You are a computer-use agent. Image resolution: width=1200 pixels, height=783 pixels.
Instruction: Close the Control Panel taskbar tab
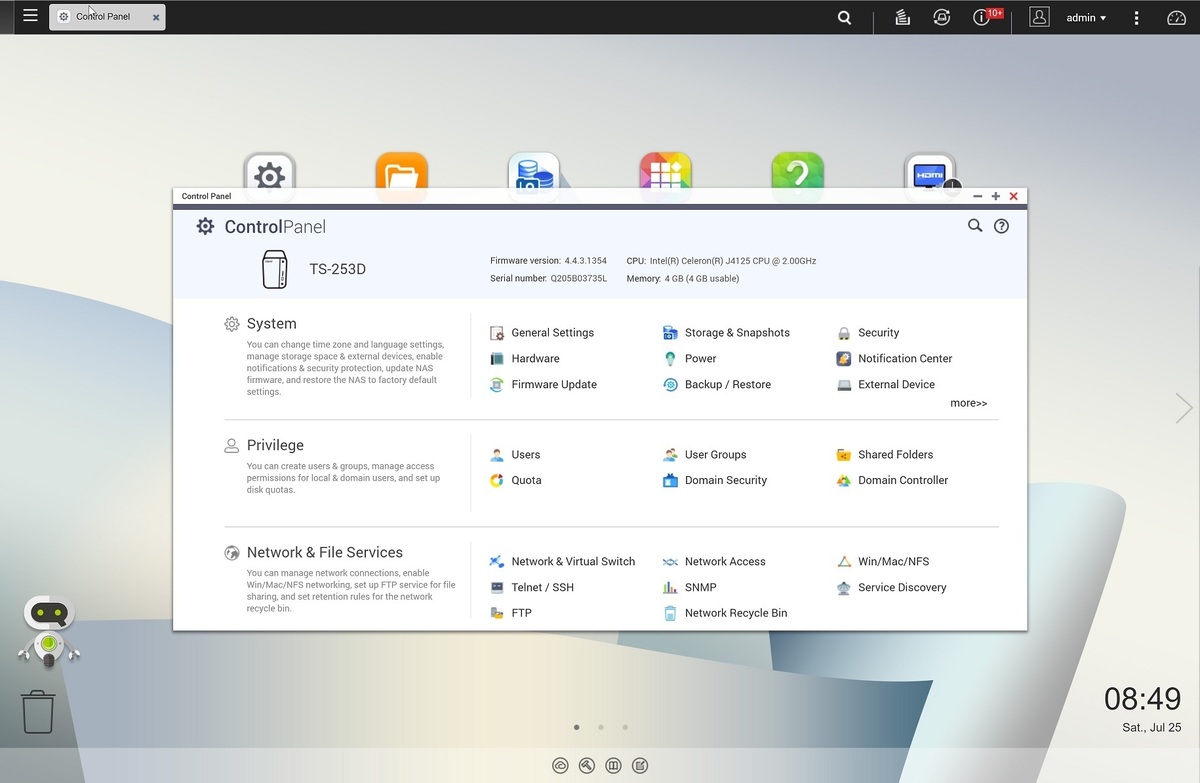(x=155, y=18)
